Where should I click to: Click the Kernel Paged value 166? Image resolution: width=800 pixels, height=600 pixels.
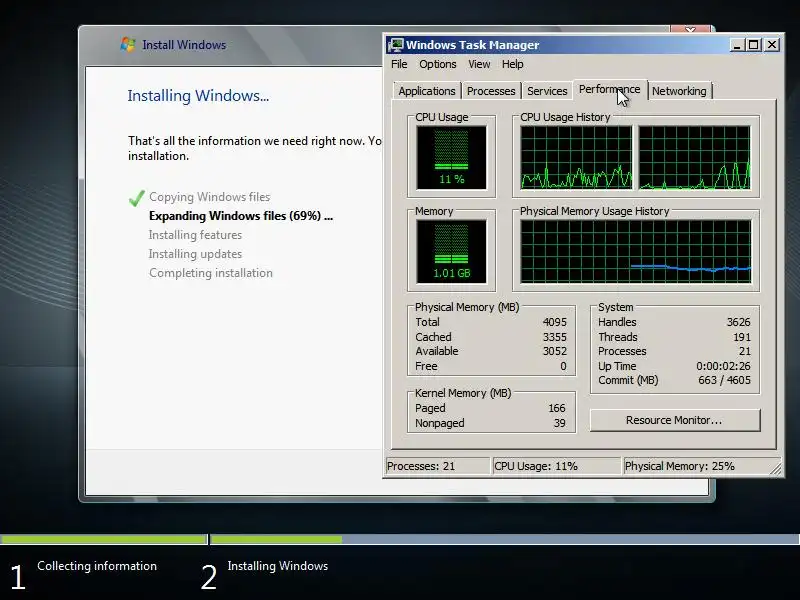pos(557,409)
